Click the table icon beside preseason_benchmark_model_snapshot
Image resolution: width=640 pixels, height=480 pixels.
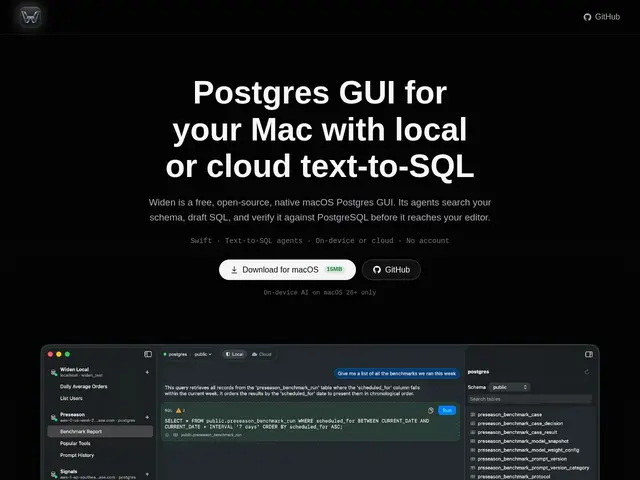pyautogui.click(x=473, y=441)
